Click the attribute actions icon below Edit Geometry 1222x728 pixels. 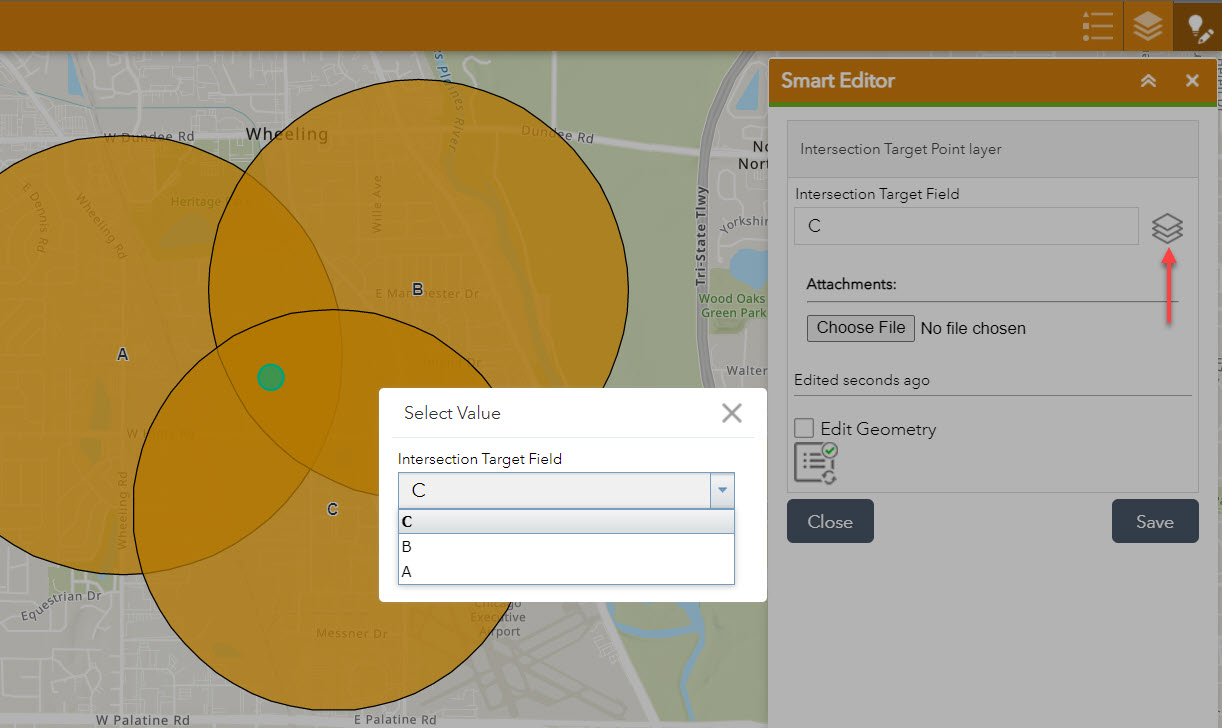pyautogui.click(x=815, y=462)
